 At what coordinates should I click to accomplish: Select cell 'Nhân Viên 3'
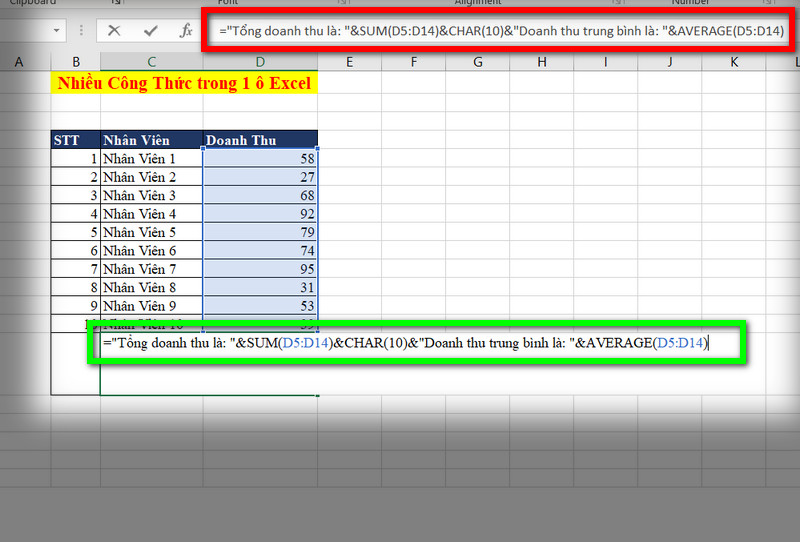[152, 195]
